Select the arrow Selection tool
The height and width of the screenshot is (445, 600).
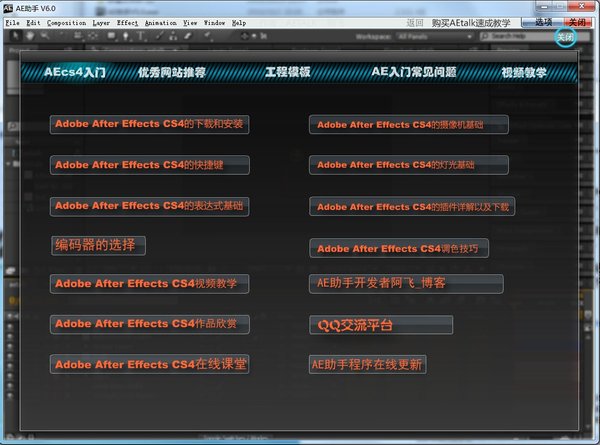pos(15,36)
